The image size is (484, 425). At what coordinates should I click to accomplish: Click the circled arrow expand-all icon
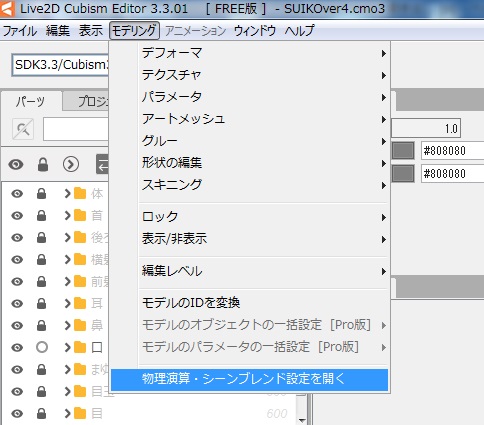71,164
